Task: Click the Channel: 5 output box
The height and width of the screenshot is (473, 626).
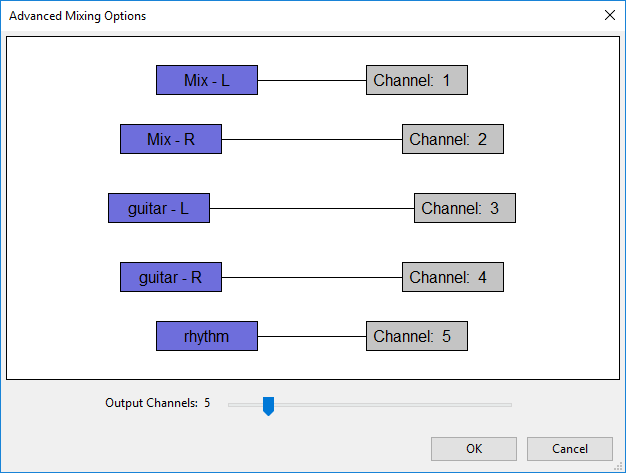Action: coord(417,336)
